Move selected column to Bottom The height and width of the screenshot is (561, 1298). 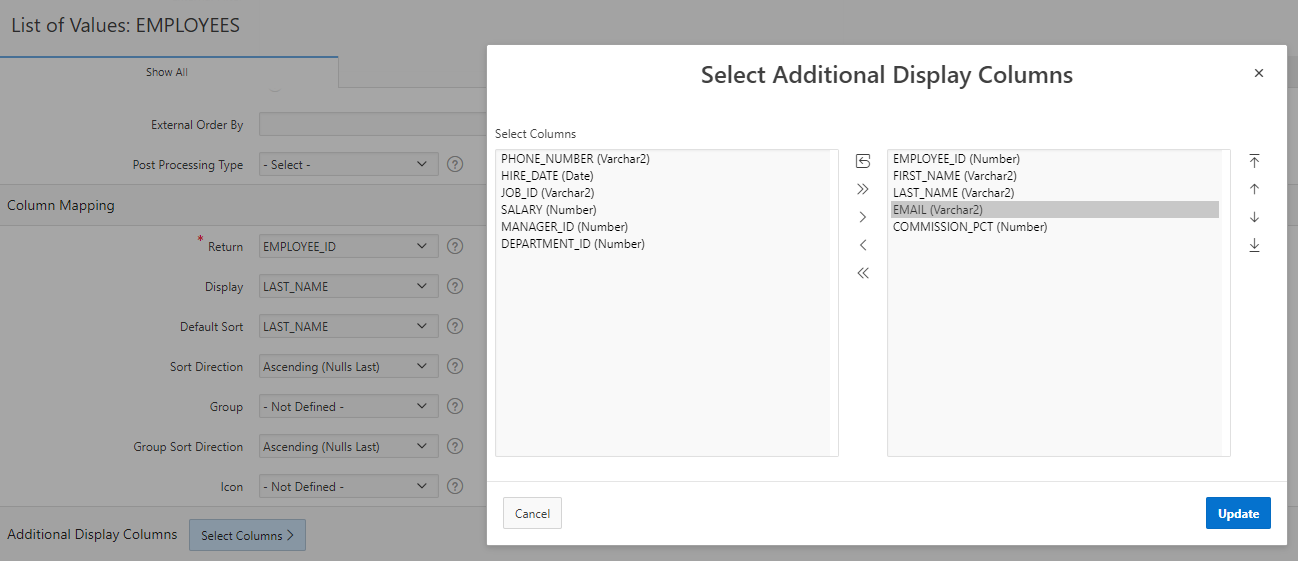[x=1255, y=245]
